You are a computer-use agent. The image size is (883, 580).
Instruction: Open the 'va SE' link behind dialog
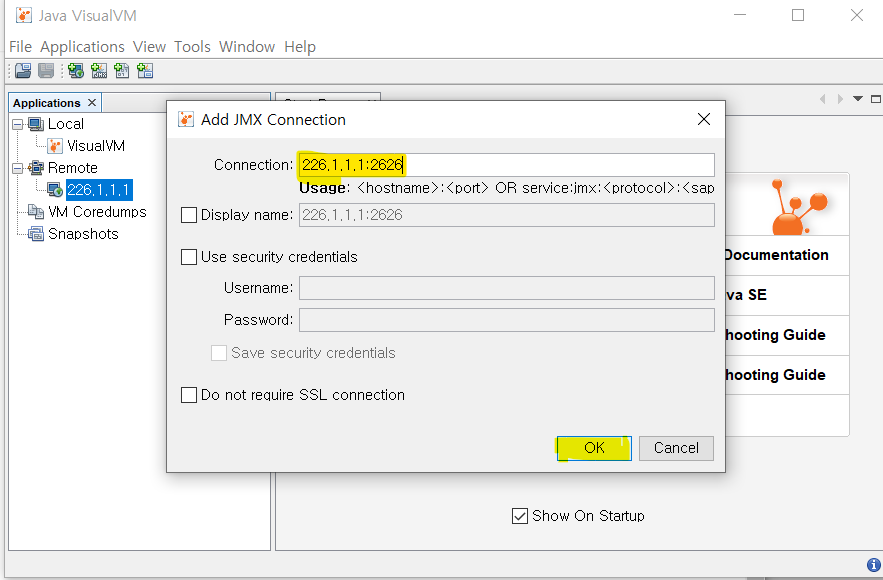point(746,295)
